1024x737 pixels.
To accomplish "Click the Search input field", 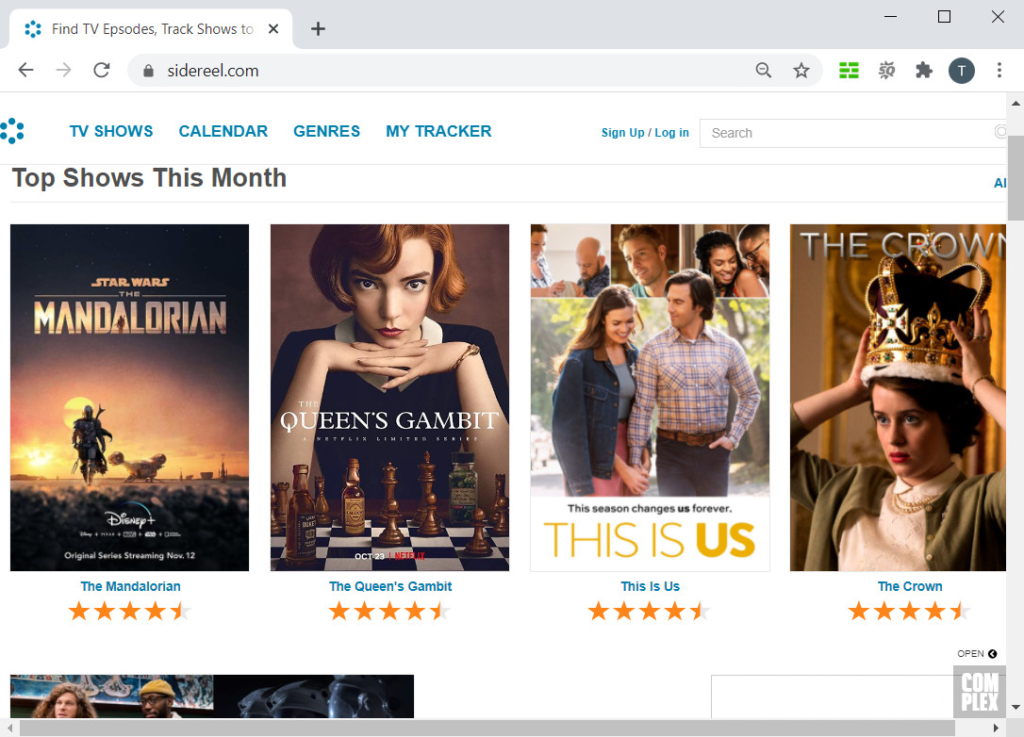I will (852, 133).
